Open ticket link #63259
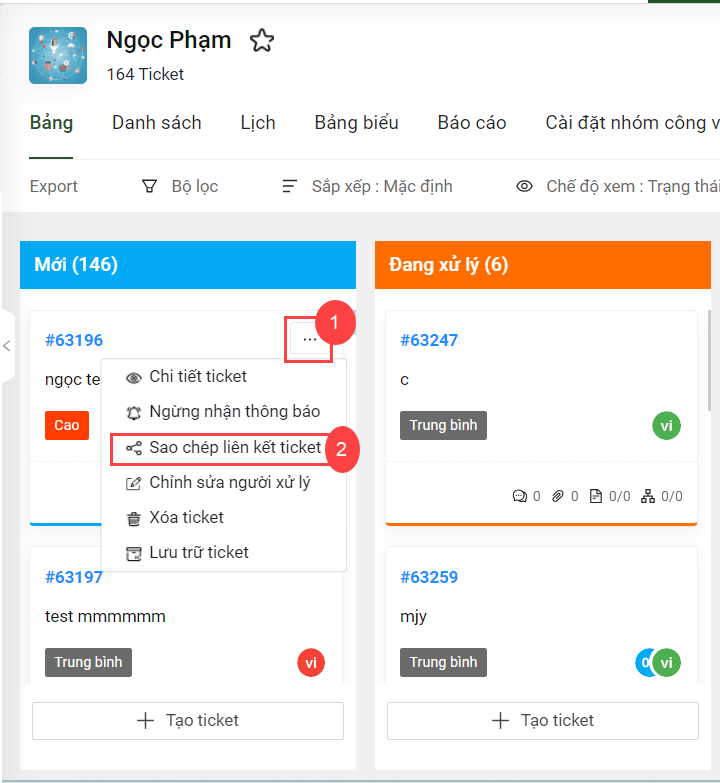 [x=429, y=577]
